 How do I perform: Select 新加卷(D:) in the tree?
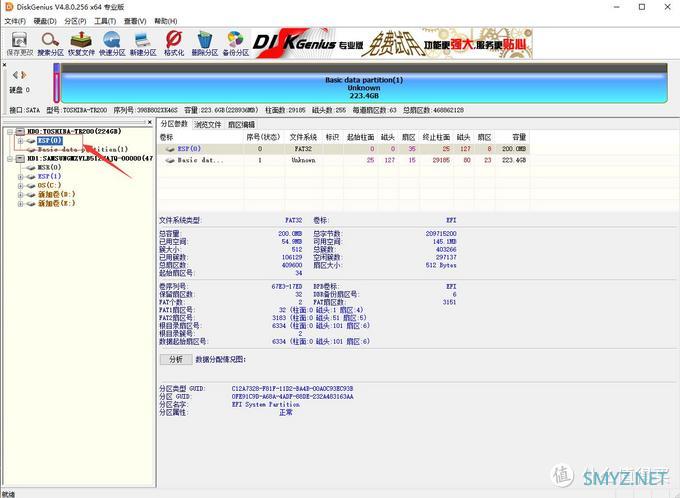(x=56, y=195)
